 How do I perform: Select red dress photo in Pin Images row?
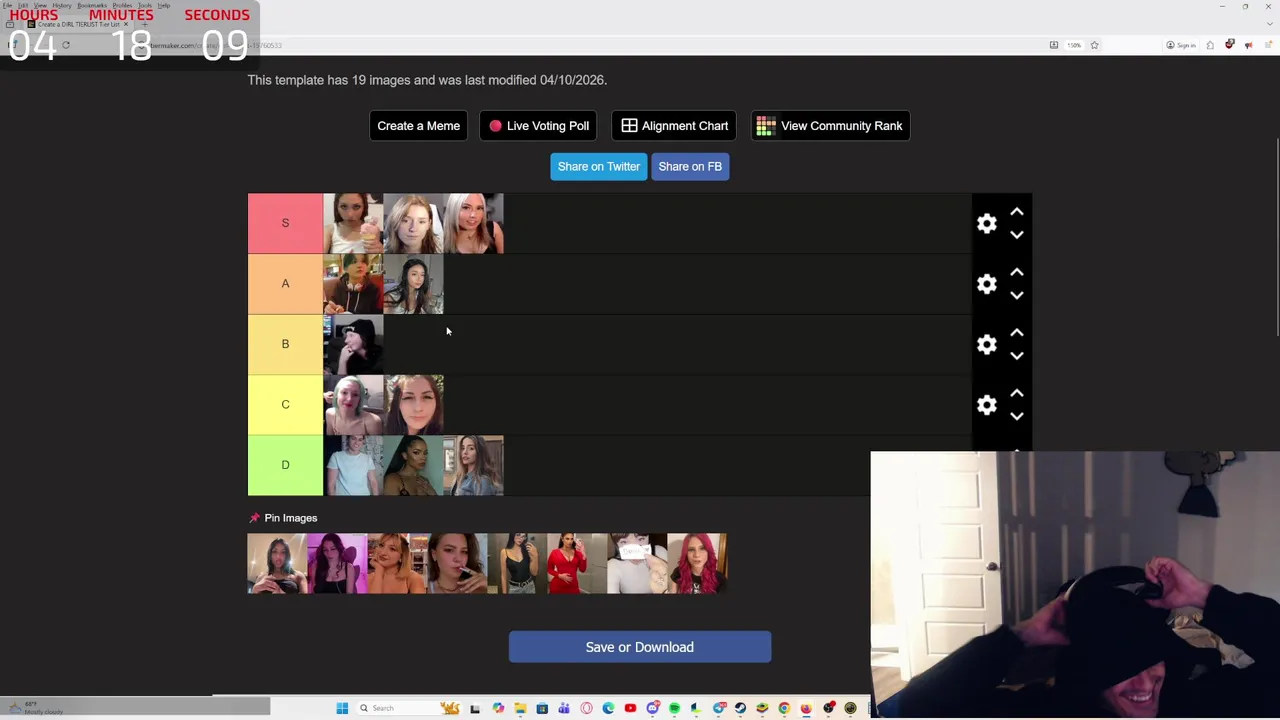pos(577,564)
